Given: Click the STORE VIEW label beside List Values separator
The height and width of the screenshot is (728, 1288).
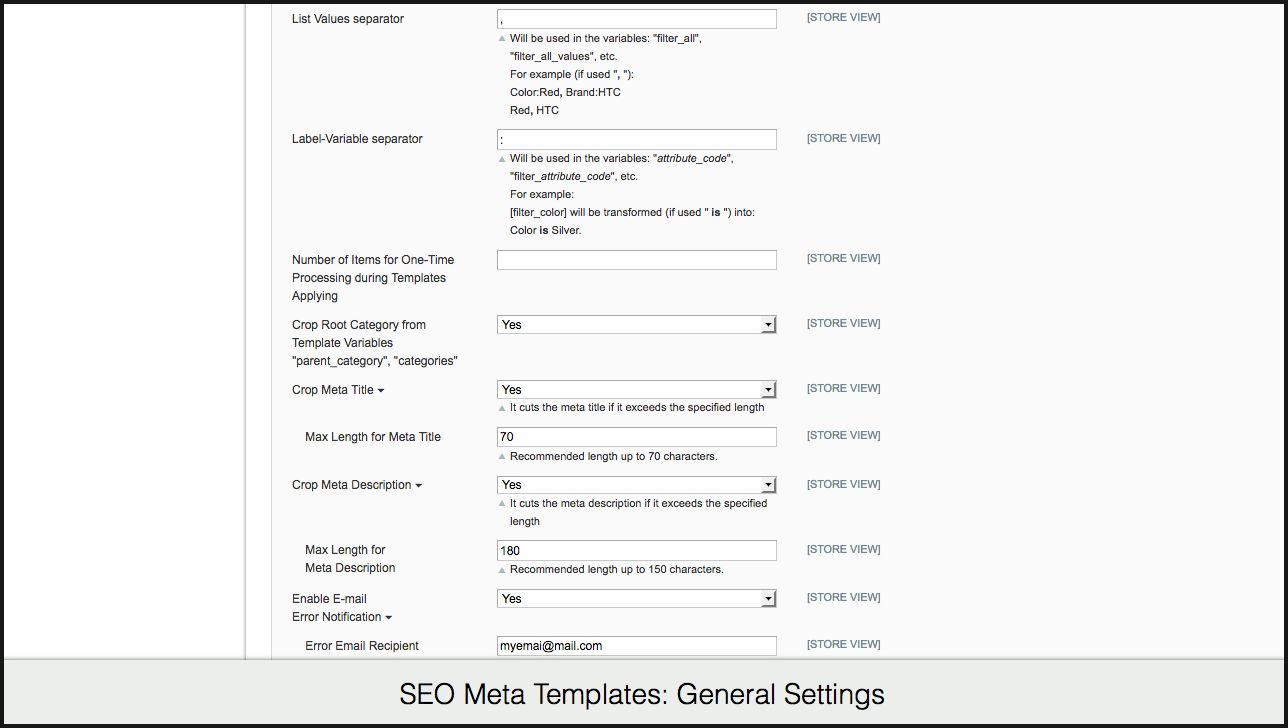Looking at the screenshot, I should pyautogui.click(x=843, y=18).
